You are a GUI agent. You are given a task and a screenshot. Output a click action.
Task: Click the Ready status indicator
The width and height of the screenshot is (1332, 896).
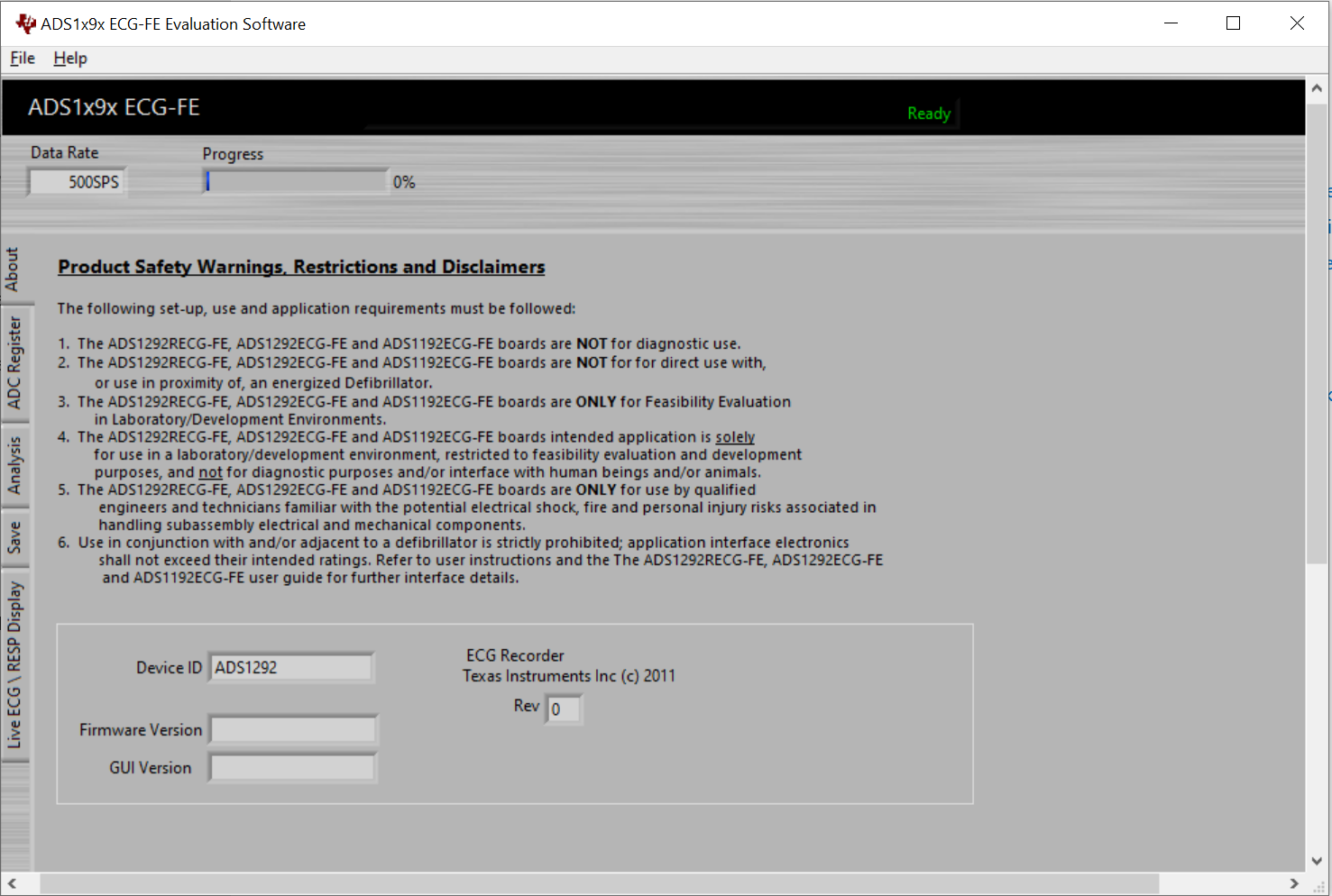(929, 114)
